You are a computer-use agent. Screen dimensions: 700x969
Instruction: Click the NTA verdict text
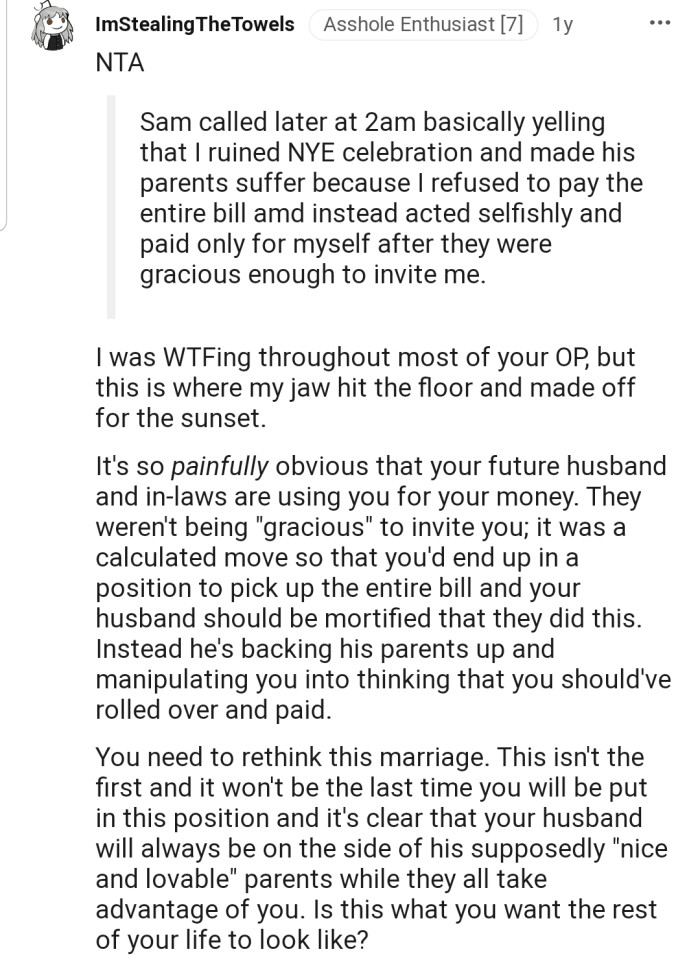120,62
